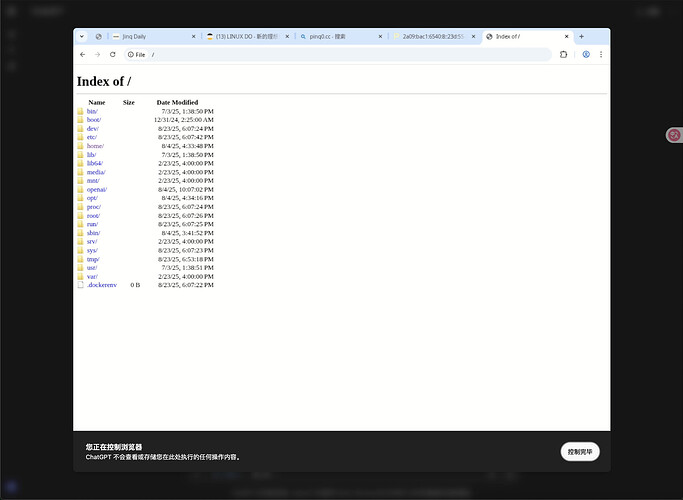Screen dimensions: 683x500
Task: Click the date 12/31/24, 2:25:00 AM
Action: point(183,120)
